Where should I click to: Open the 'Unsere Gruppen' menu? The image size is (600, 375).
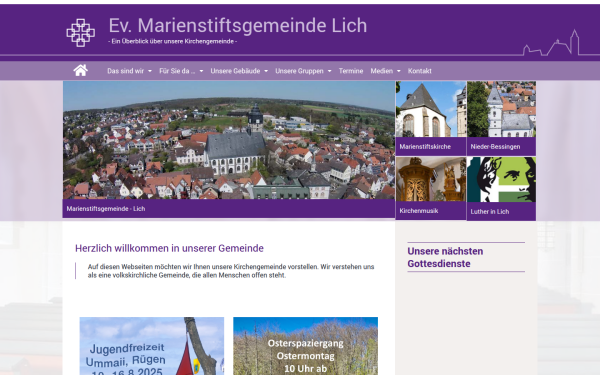299,71
